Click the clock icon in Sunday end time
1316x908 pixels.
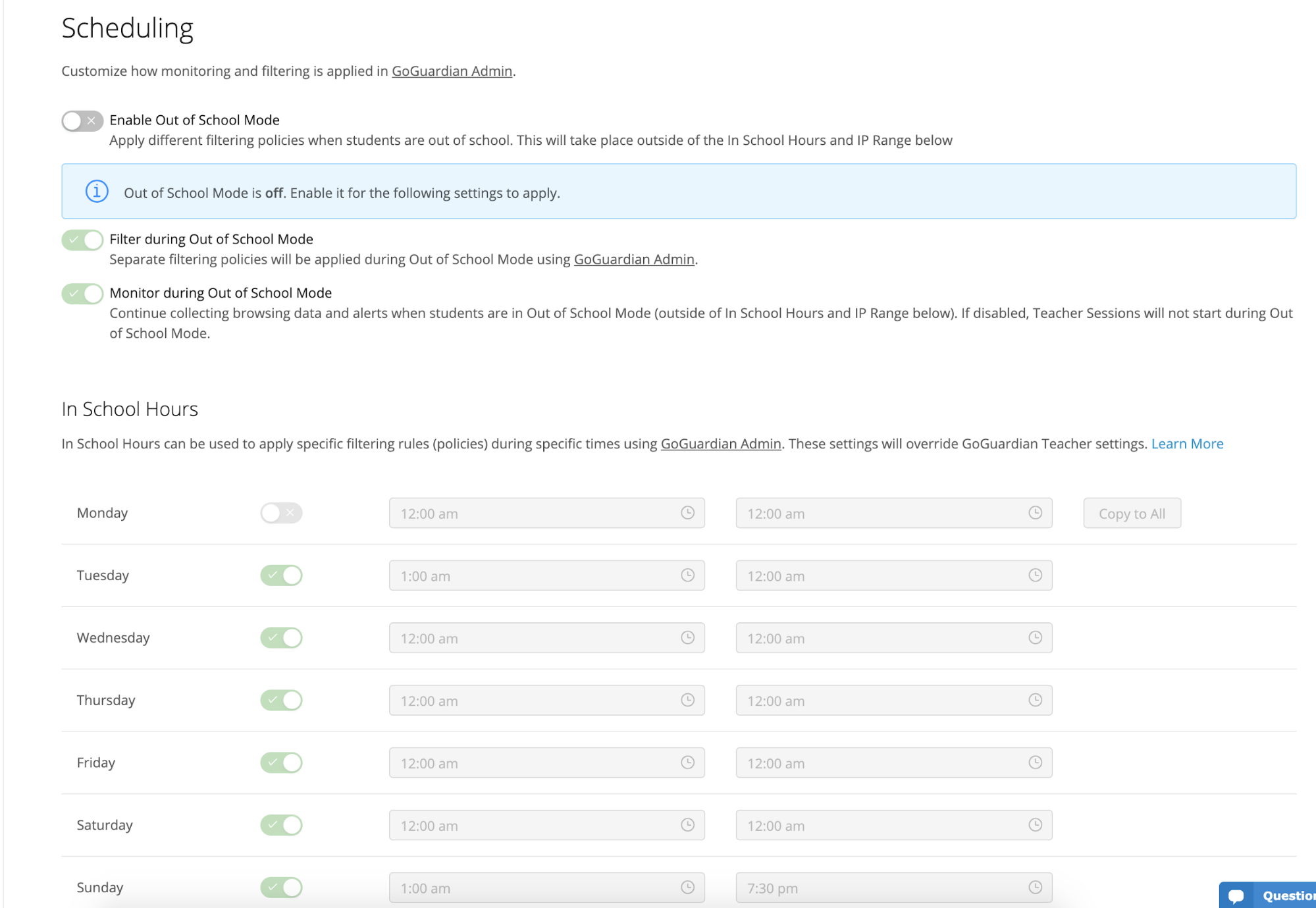pos(1035,888)
